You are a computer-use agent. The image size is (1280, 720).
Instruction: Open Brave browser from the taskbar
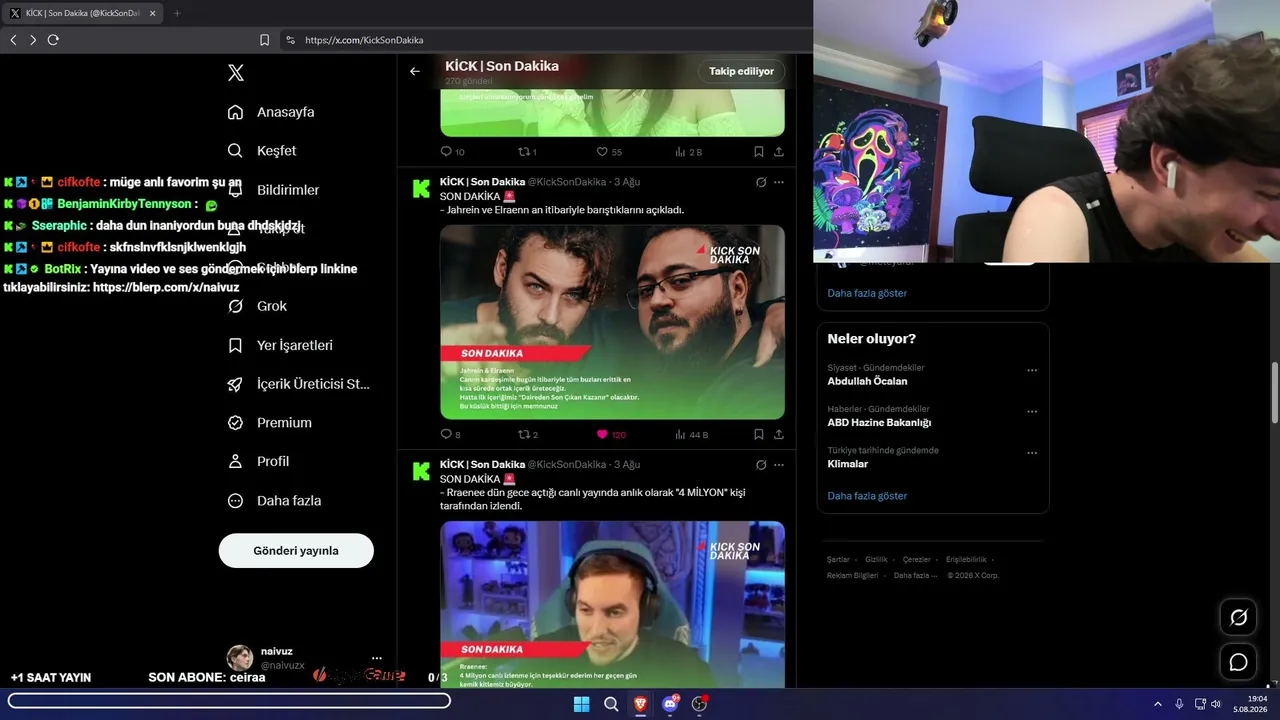pos(640,704)
